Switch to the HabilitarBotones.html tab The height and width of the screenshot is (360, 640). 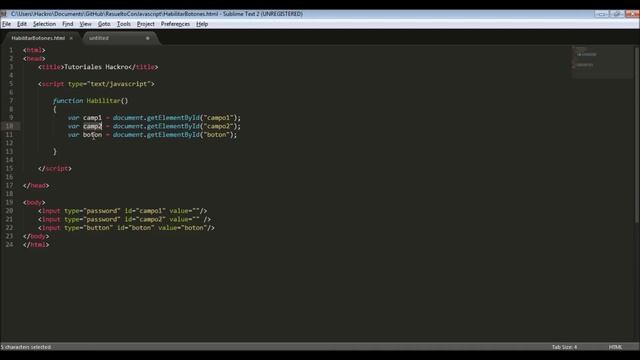38,38
